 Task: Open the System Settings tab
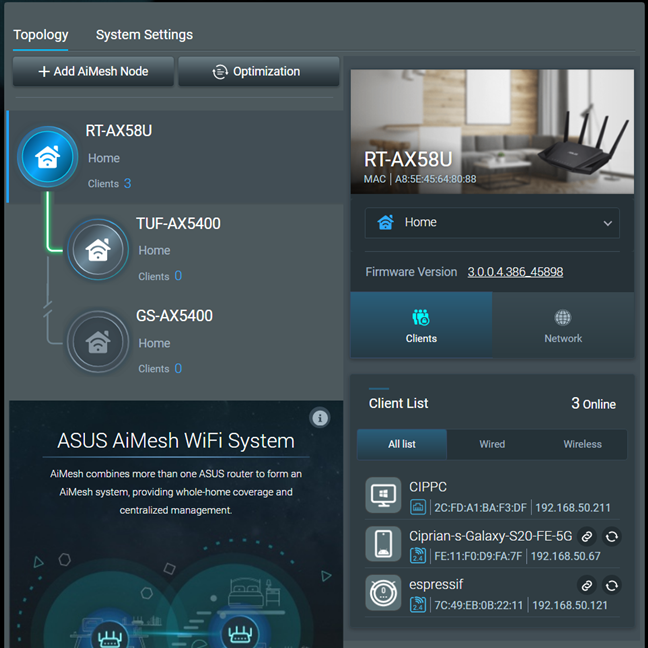pos(144,35)
